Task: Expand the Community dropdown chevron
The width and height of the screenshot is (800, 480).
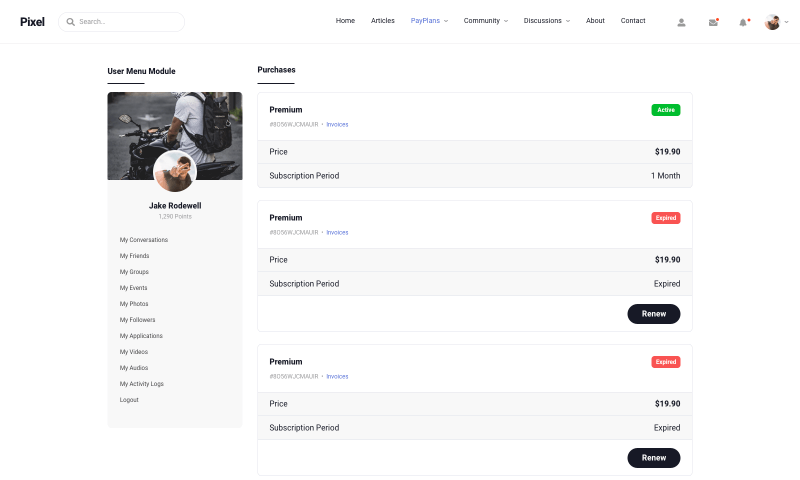Action: coord(506,21)
